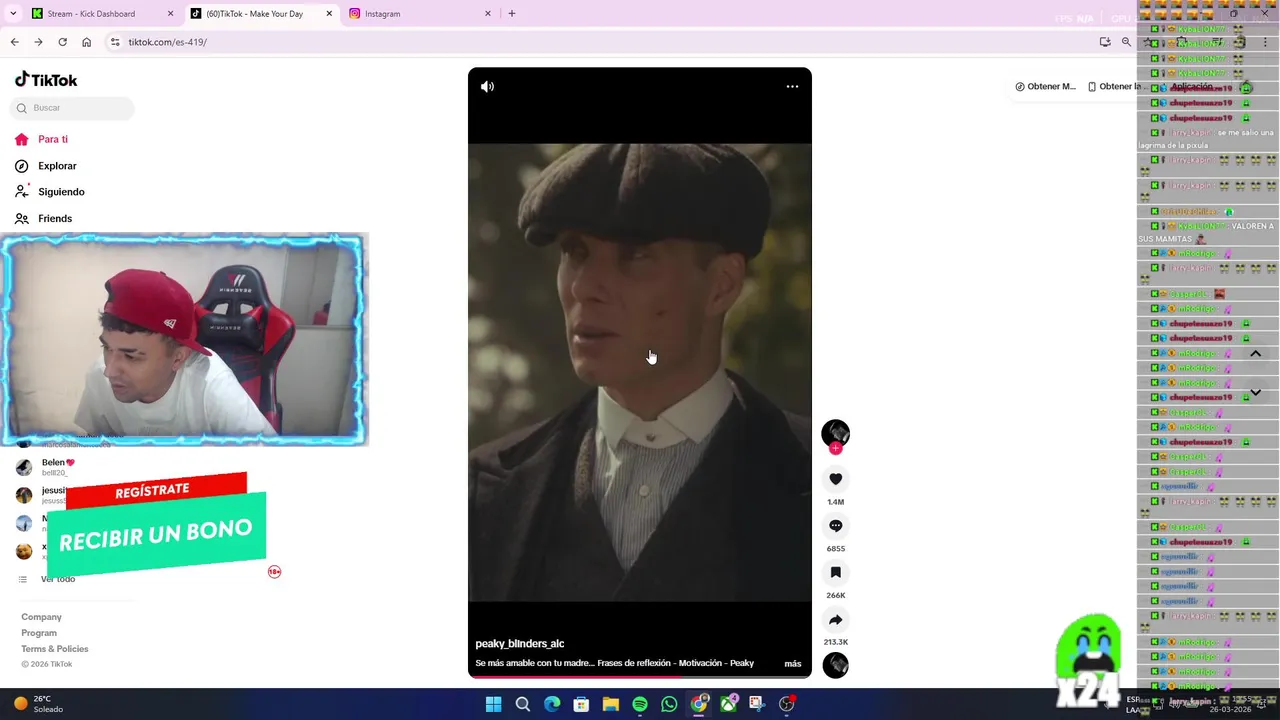This screenshot has height=720, width=1280.
Task: Go to the previous video with the up chevron
Action: 1255,354
